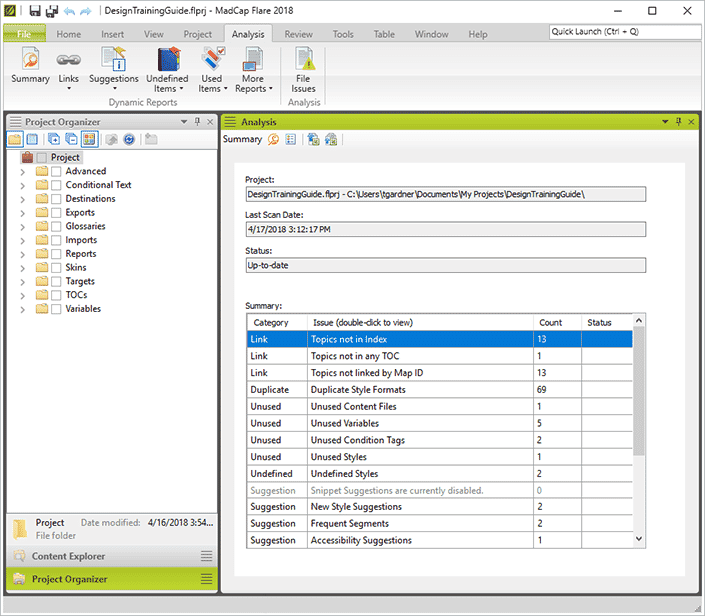Switch to the Home ribbon tab
Image resolution: width=705 pixels, height=616 pixels.
[69, 34]
